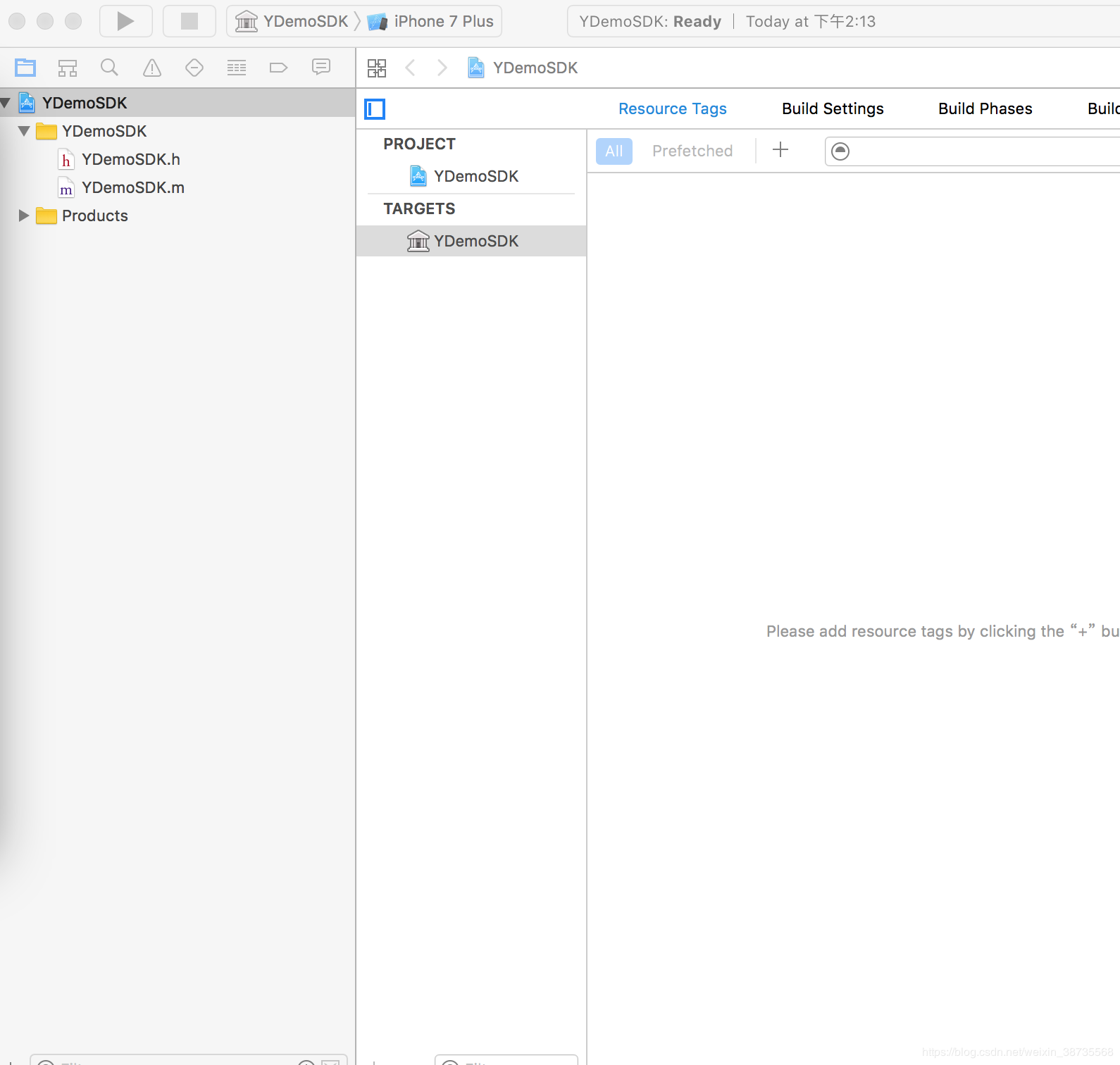Image resolution: width=1120 pixels, height=1065 pixels.
Task: Click the Stop button in toolbar
Action: pos(189,21)
